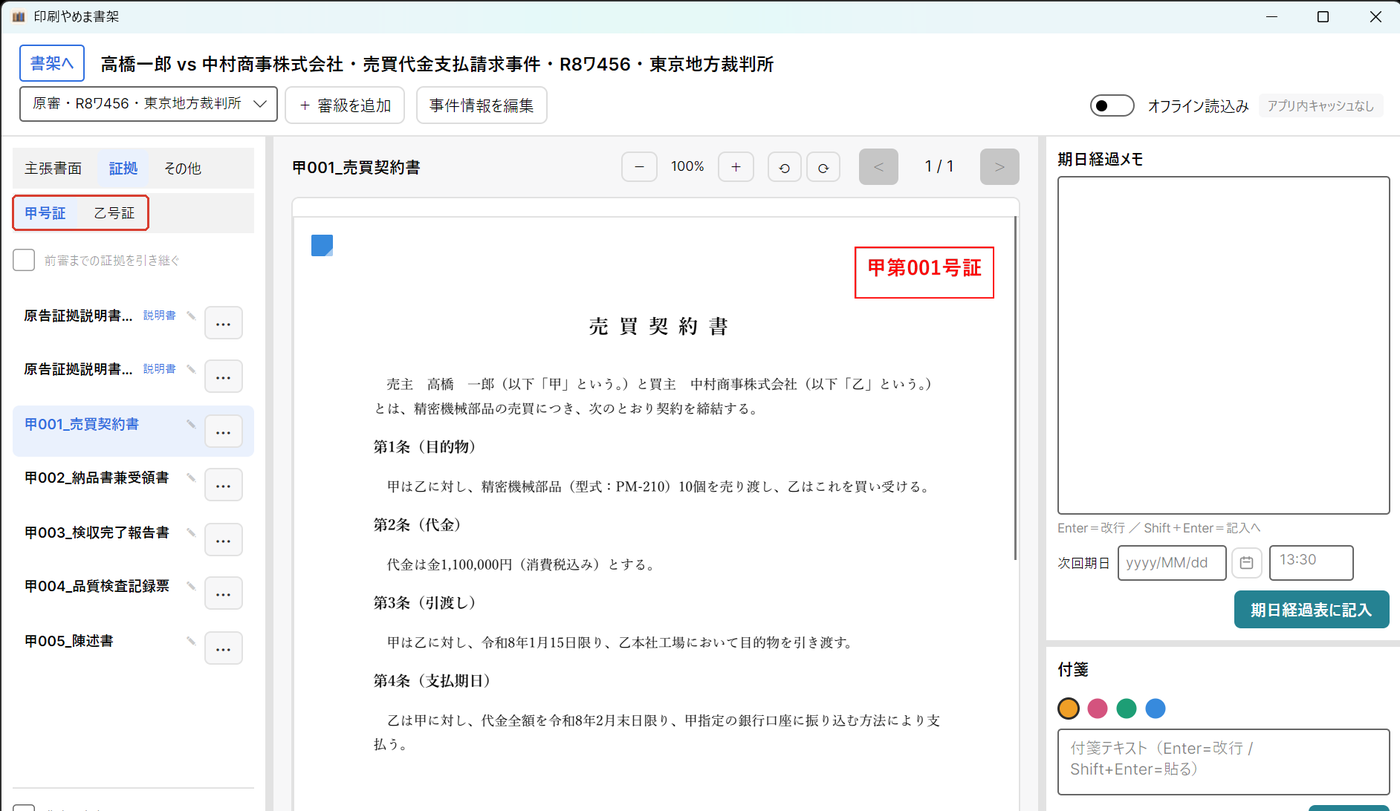This screenshot has height=811, width=1400.
Task: Zoom out the document with minus button
Action: click(639, 167)
